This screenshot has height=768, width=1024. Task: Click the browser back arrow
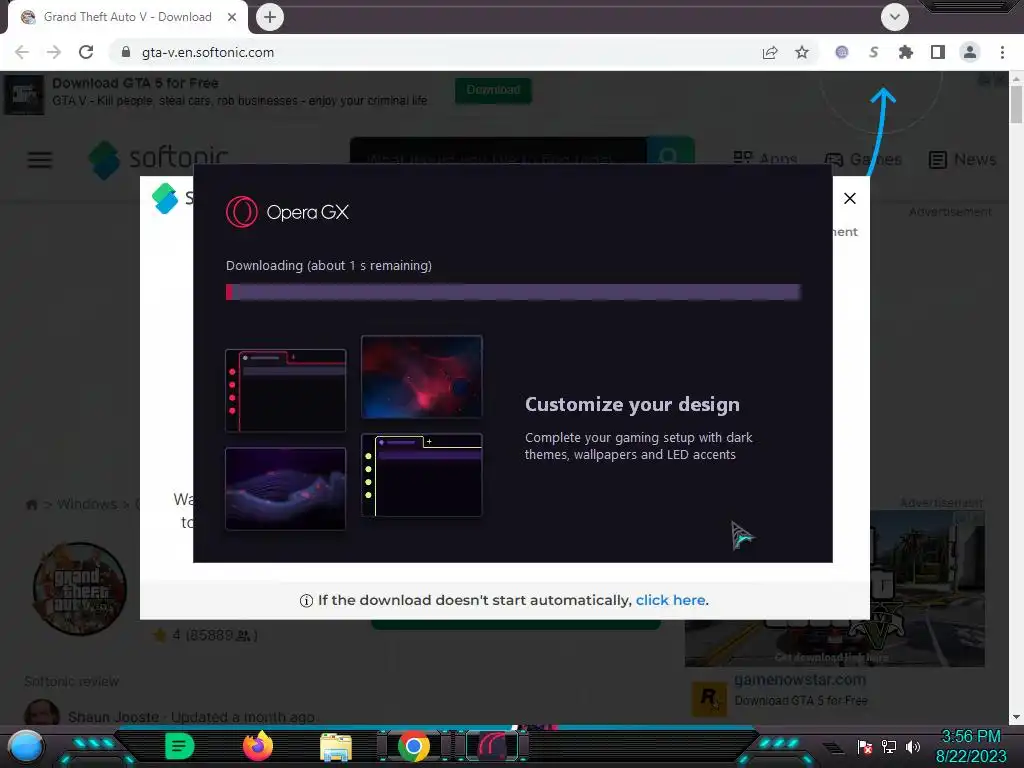[x=22, y=52]
